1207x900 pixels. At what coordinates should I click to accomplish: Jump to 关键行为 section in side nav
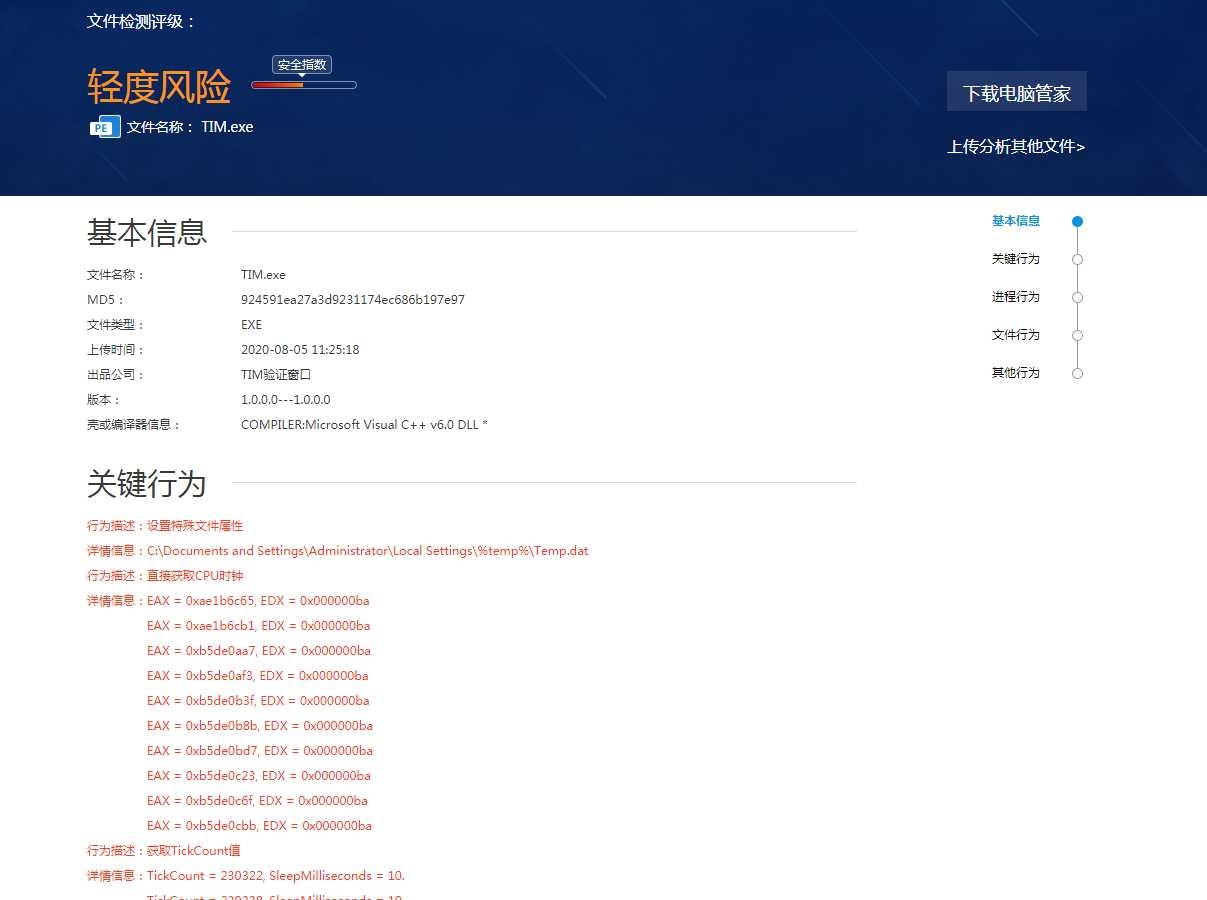pos(1016,259)
